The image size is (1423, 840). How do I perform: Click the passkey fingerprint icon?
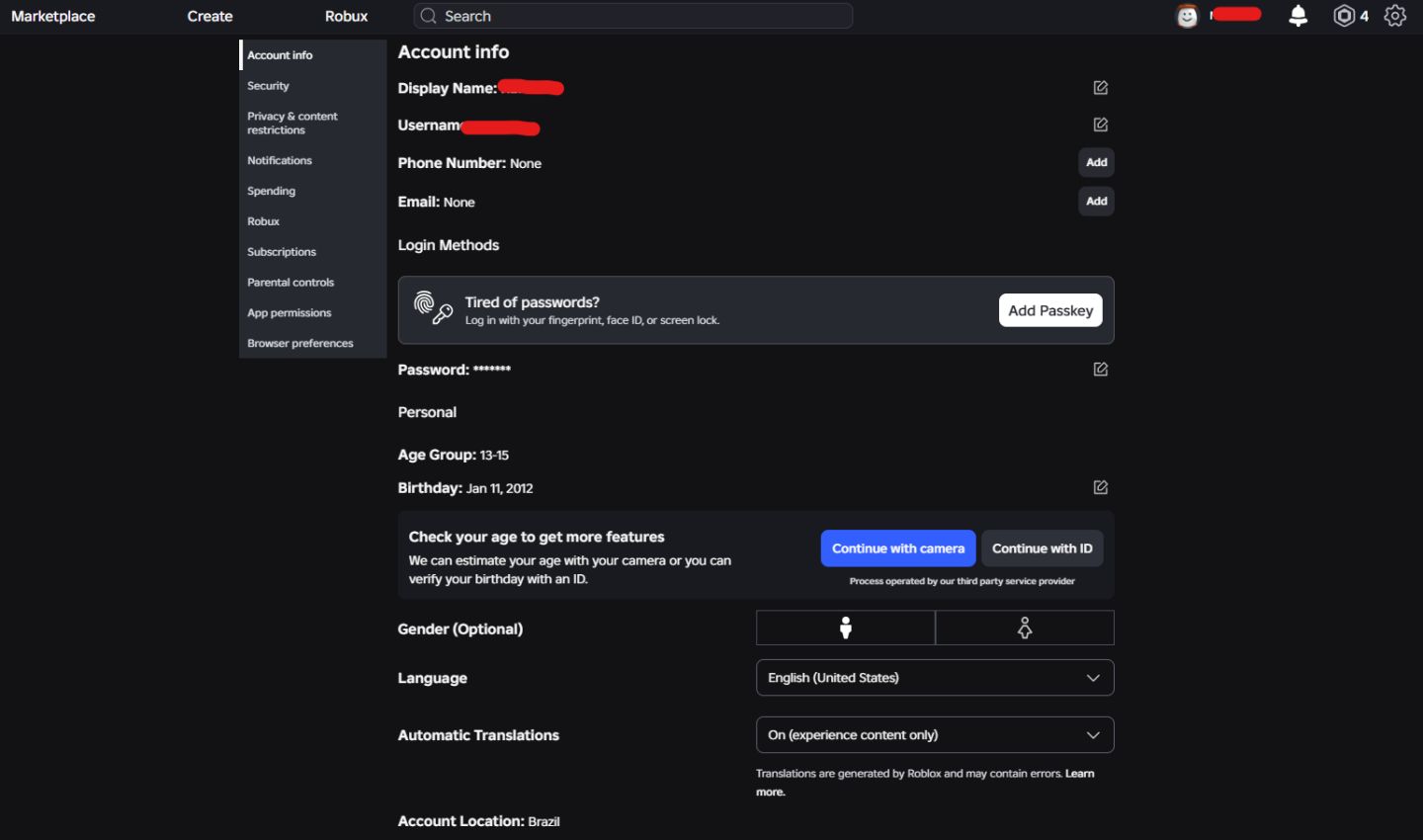click(433, 308)
